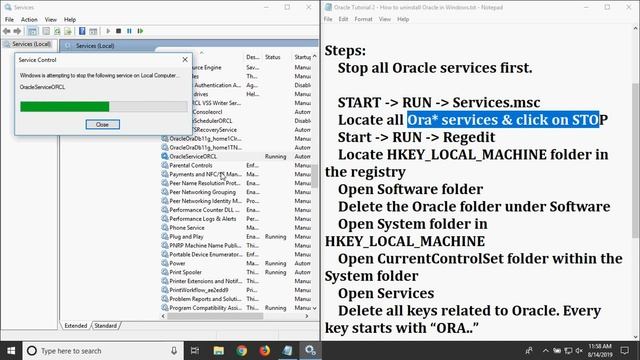Open the Help menu in Services
The image size is (640, 360).
(70, 19)
